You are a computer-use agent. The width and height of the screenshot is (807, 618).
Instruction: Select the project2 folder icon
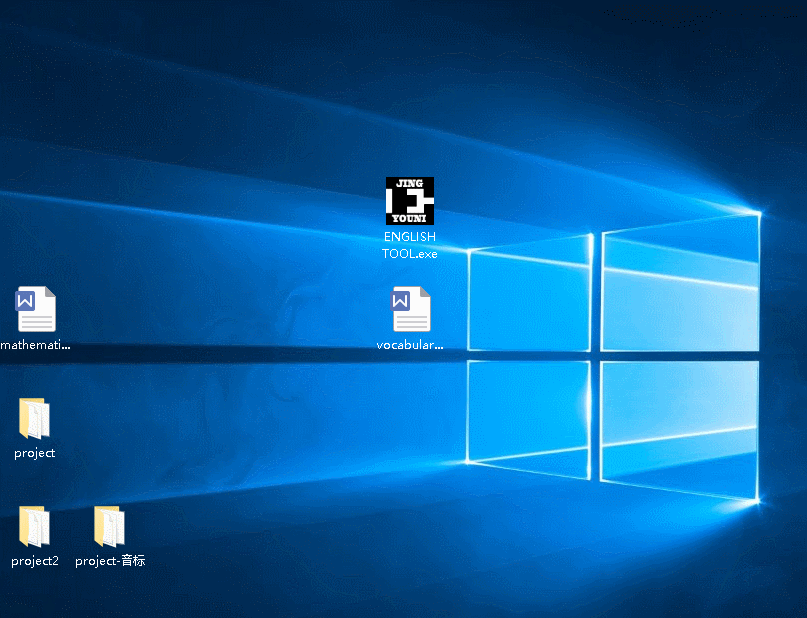coord(34,527)
